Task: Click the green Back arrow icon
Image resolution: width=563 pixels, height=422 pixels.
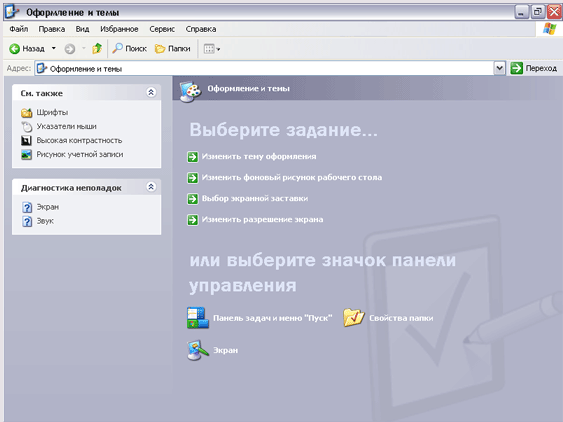Action: [x=14, y=49]
